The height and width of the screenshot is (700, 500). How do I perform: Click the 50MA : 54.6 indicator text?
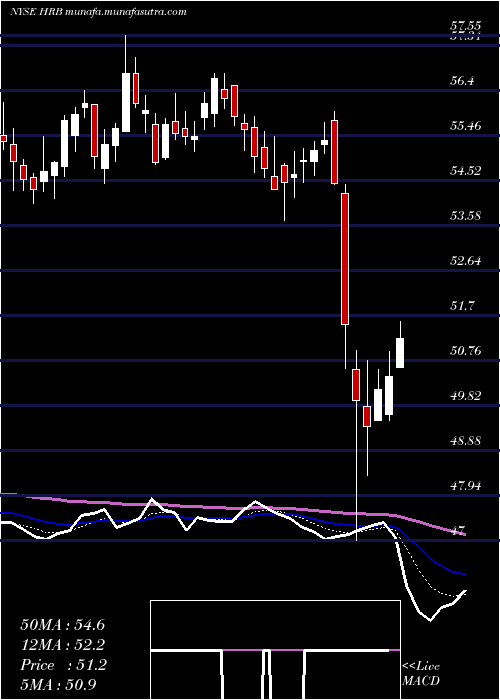click(62, 625)
